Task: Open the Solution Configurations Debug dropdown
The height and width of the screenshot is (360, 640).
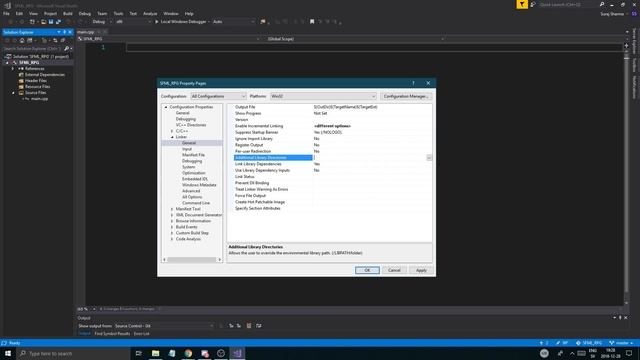Action: coord(102,22)
